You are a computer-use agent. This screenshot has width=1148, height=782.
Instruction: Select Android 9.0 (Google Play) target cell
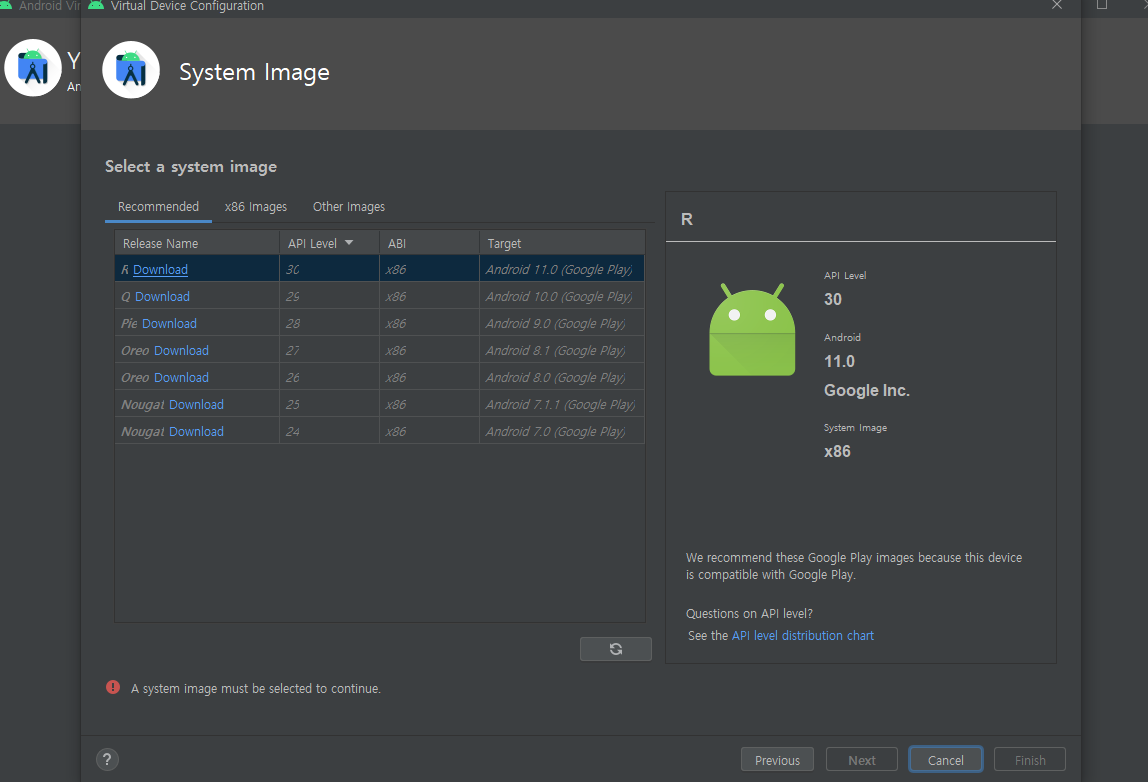coord(562,324)
